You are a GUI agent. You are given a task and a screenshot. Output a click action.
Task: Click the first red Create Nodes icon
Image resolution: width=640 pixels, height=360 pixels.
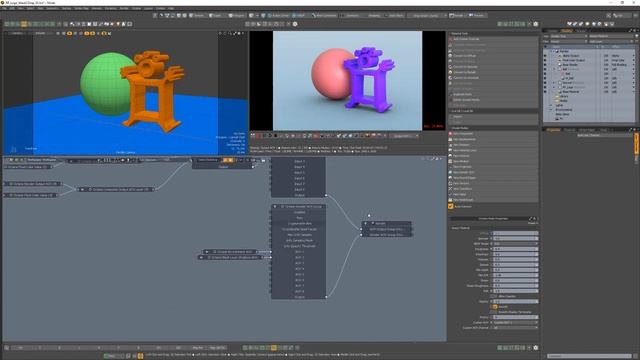tap(451, 133)
